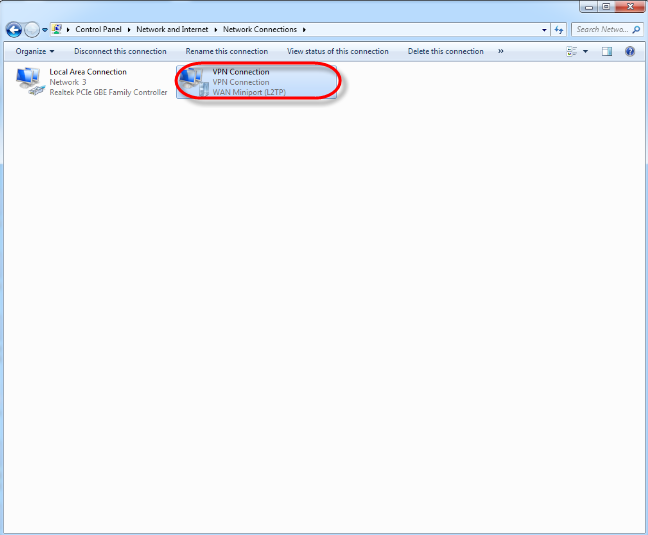Open the view options dropdown arrow
648x535 pixels.
585,52
